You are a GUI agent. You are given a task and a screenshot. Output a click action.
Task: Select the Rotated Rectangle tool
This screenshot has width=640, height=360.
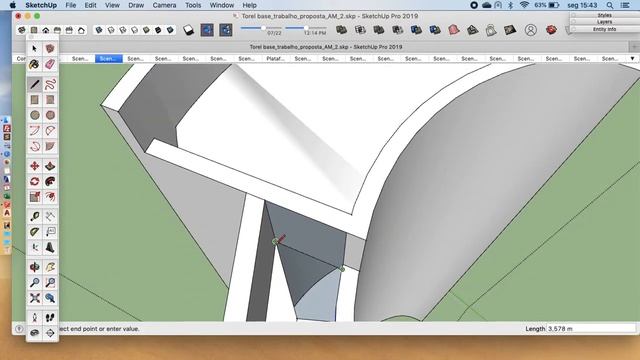coord(50,100)
